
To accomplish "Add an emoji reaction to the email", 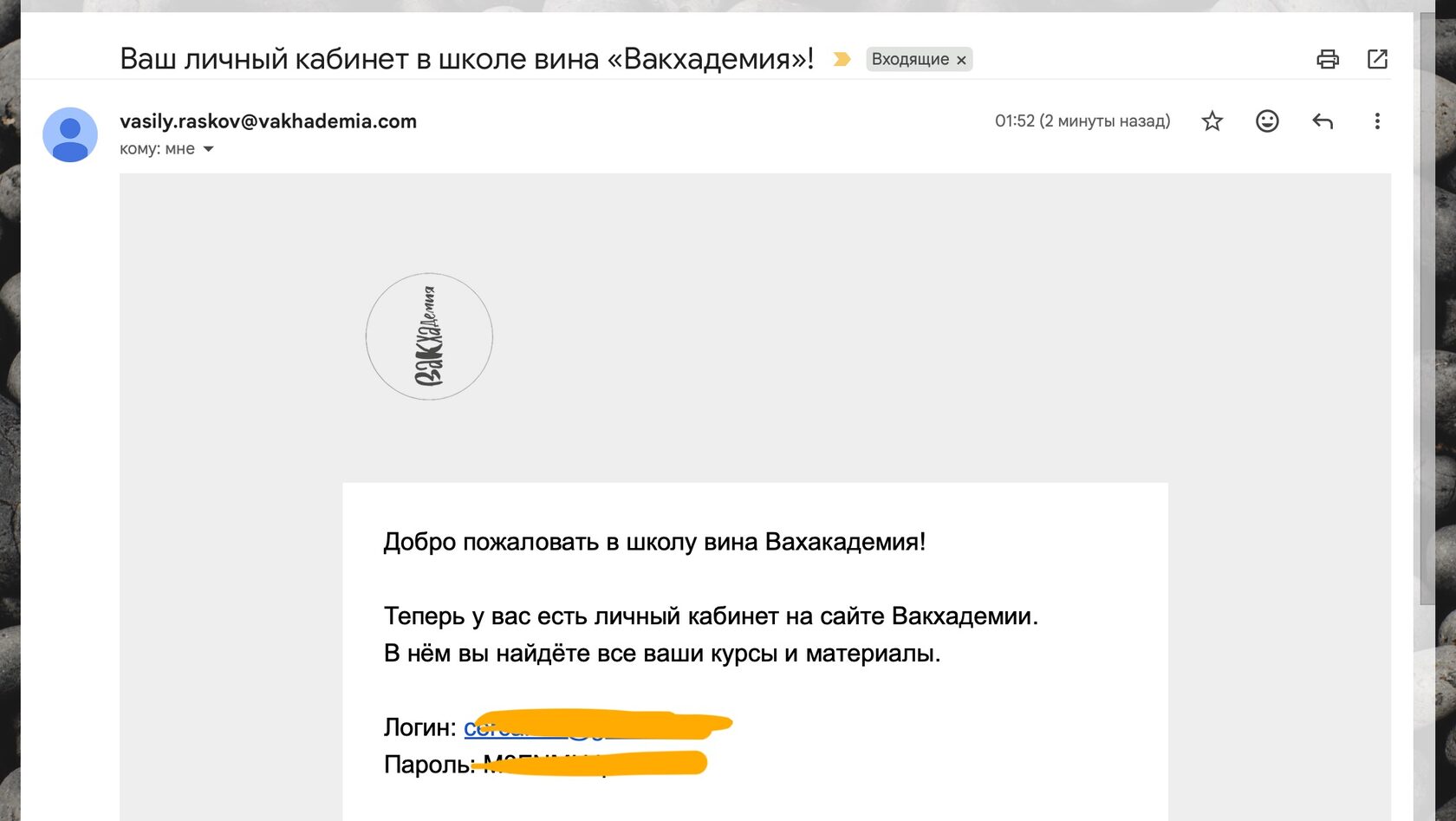I will point(1267,121).
